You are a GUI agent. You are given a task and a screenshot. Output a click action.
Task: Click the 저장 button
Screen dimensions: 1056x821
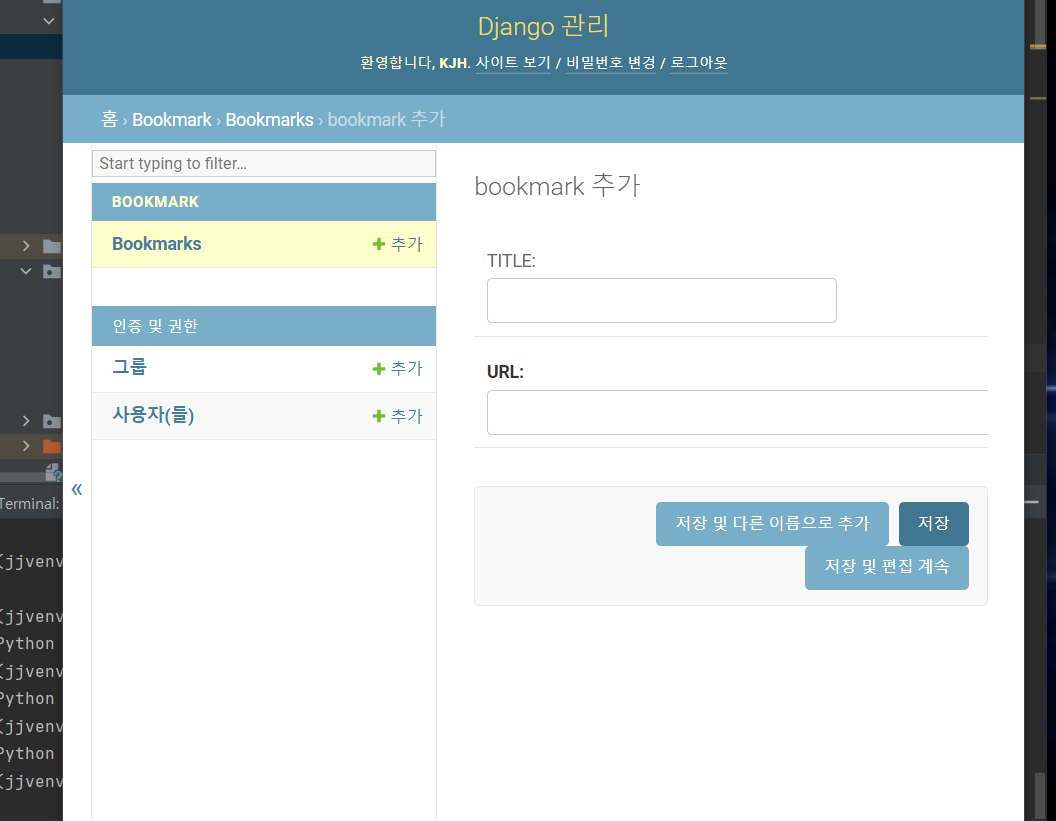[933, 523]
